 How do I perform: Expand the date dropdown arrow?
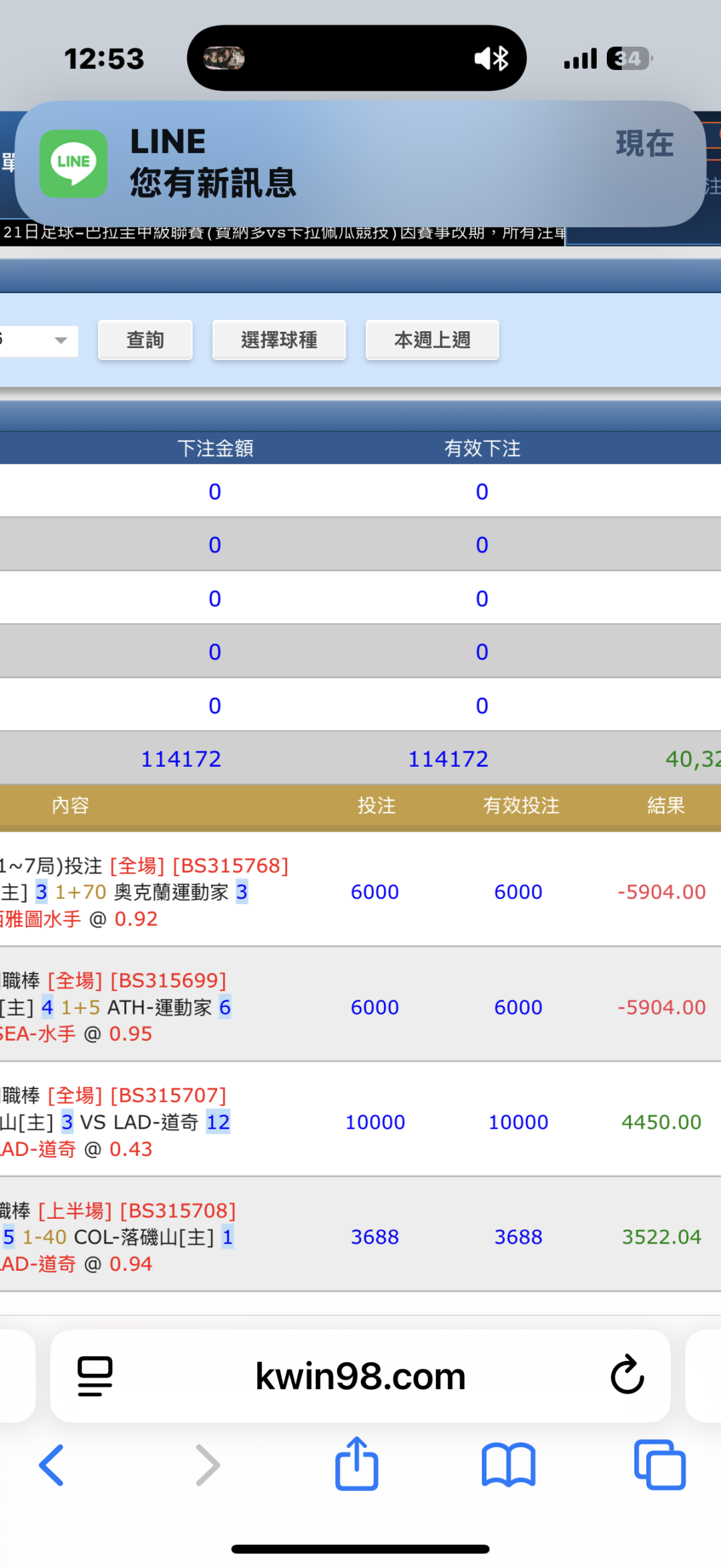(x=61, y=341)
